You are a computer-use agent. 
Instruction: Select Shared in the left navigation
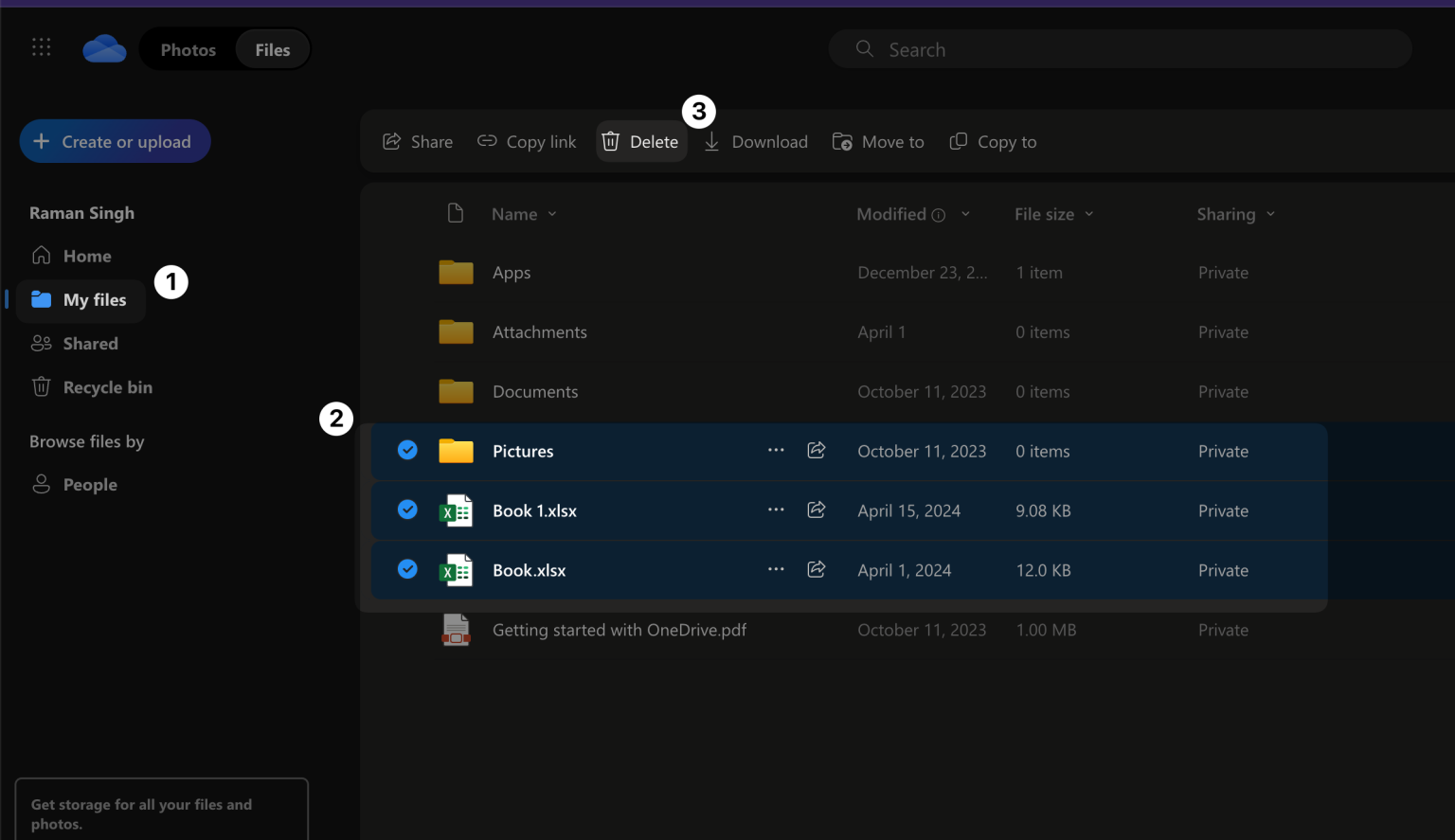point(90,343)
